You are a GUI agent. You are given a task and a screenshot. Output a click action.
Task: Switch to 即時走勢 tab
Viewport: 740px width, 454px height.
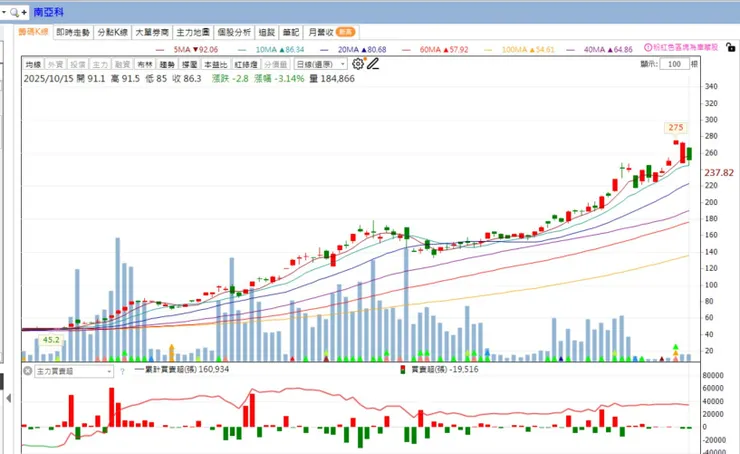[x=73, y=32]
